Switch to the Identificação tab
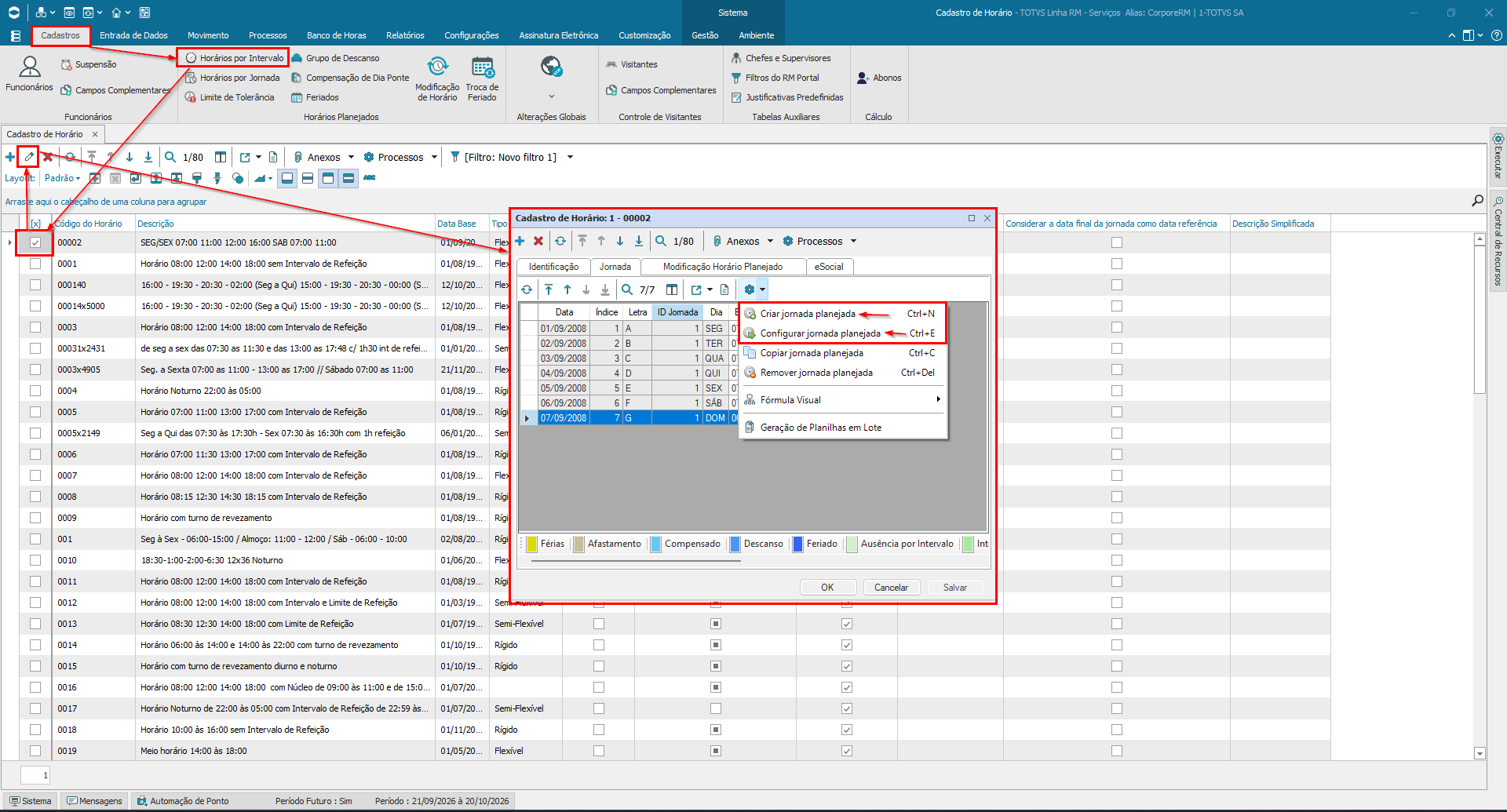This screenshot has width=1507, height=812. click(553, 267)
